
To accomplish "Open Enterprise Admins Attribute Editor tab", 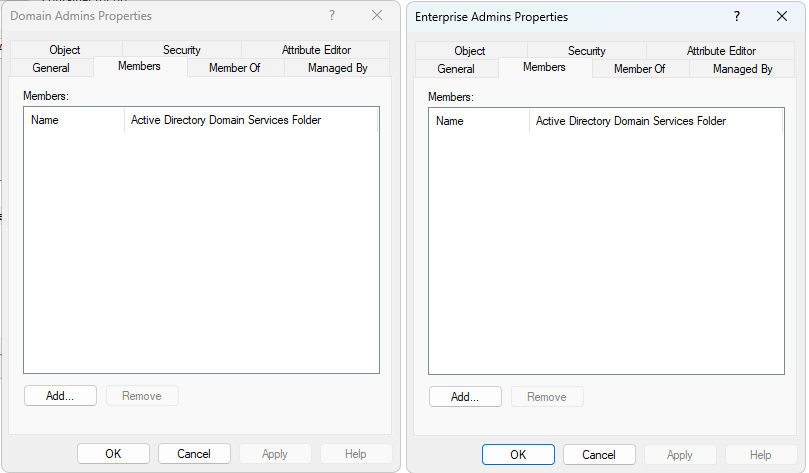I will click(x=721, y=51).
